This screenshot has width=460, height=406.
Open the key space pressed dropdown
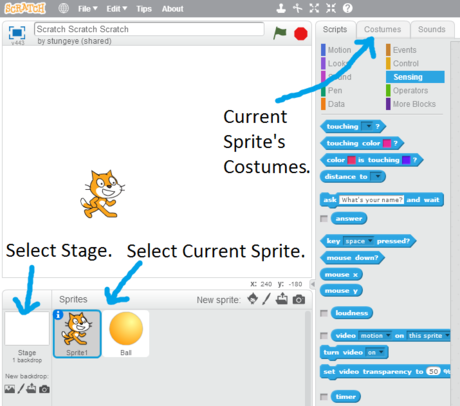[x=359, y=241]
